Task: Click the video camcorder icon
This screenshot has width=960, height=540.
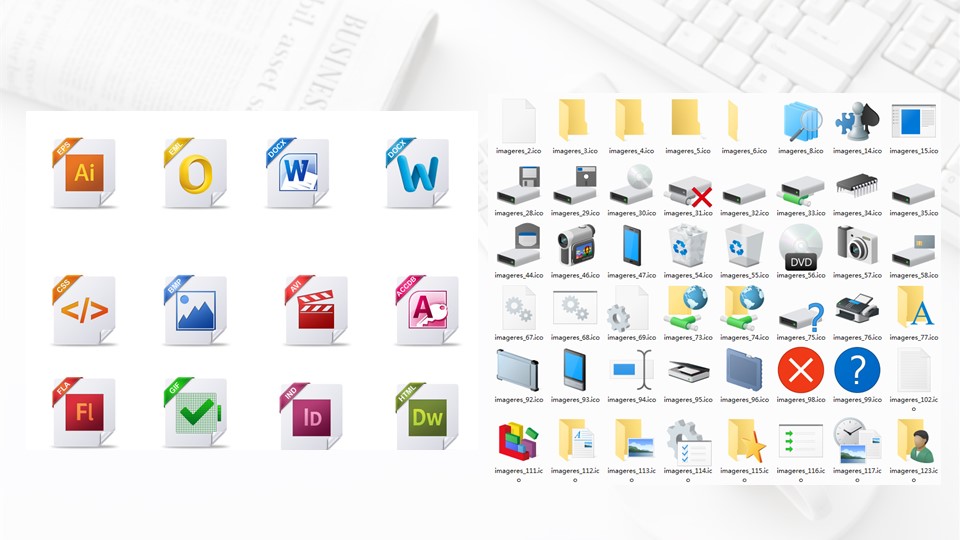Action: coord(576,246)
